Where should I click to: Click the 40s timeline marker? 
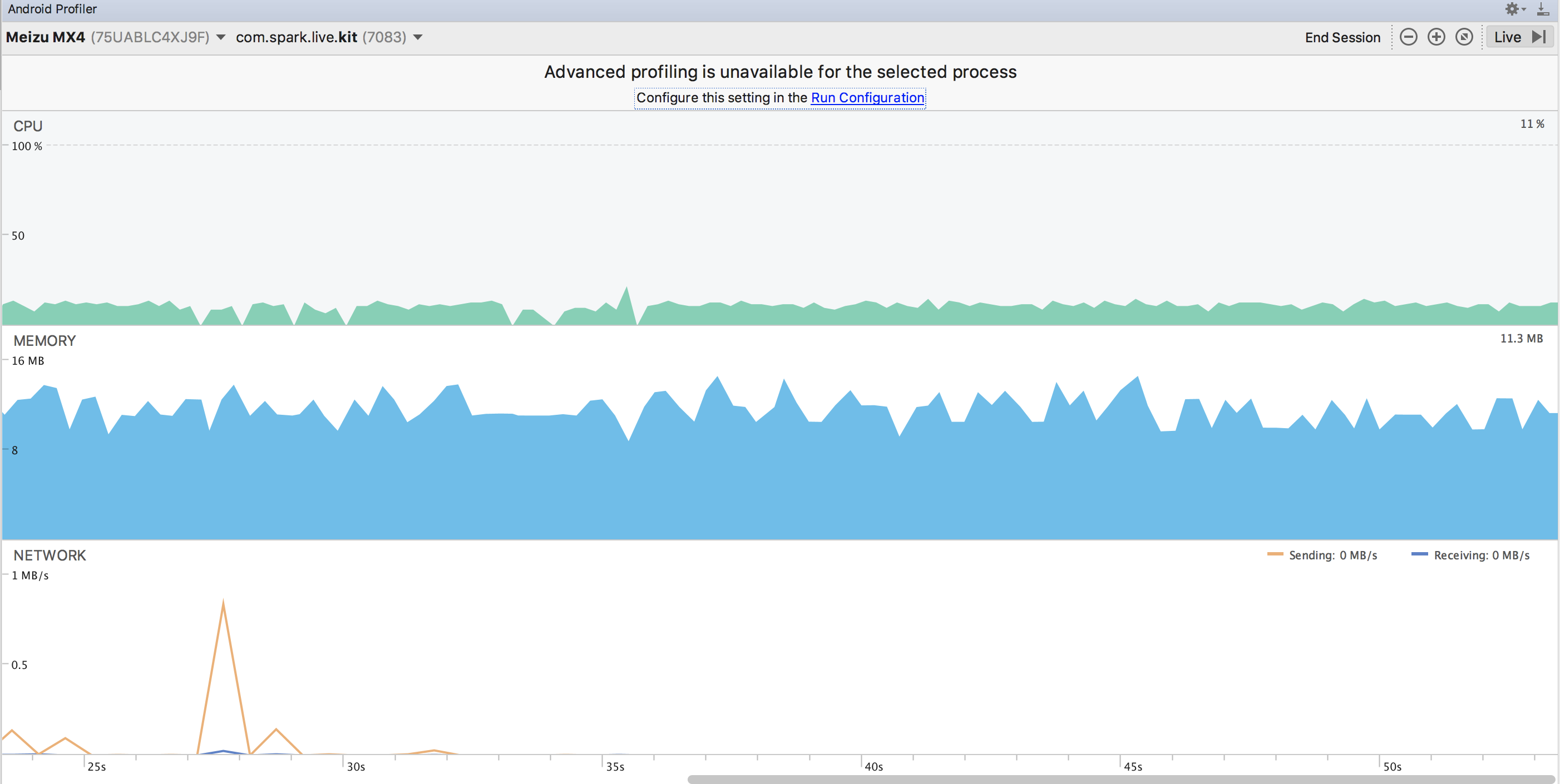tap(873, 766)
